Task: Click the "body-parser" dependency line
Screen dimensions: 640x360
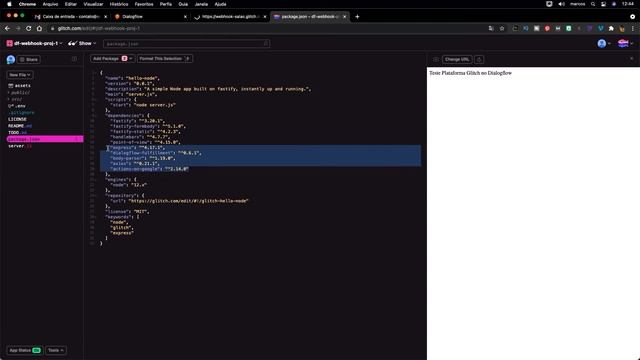Action: (x=143, y=158)
